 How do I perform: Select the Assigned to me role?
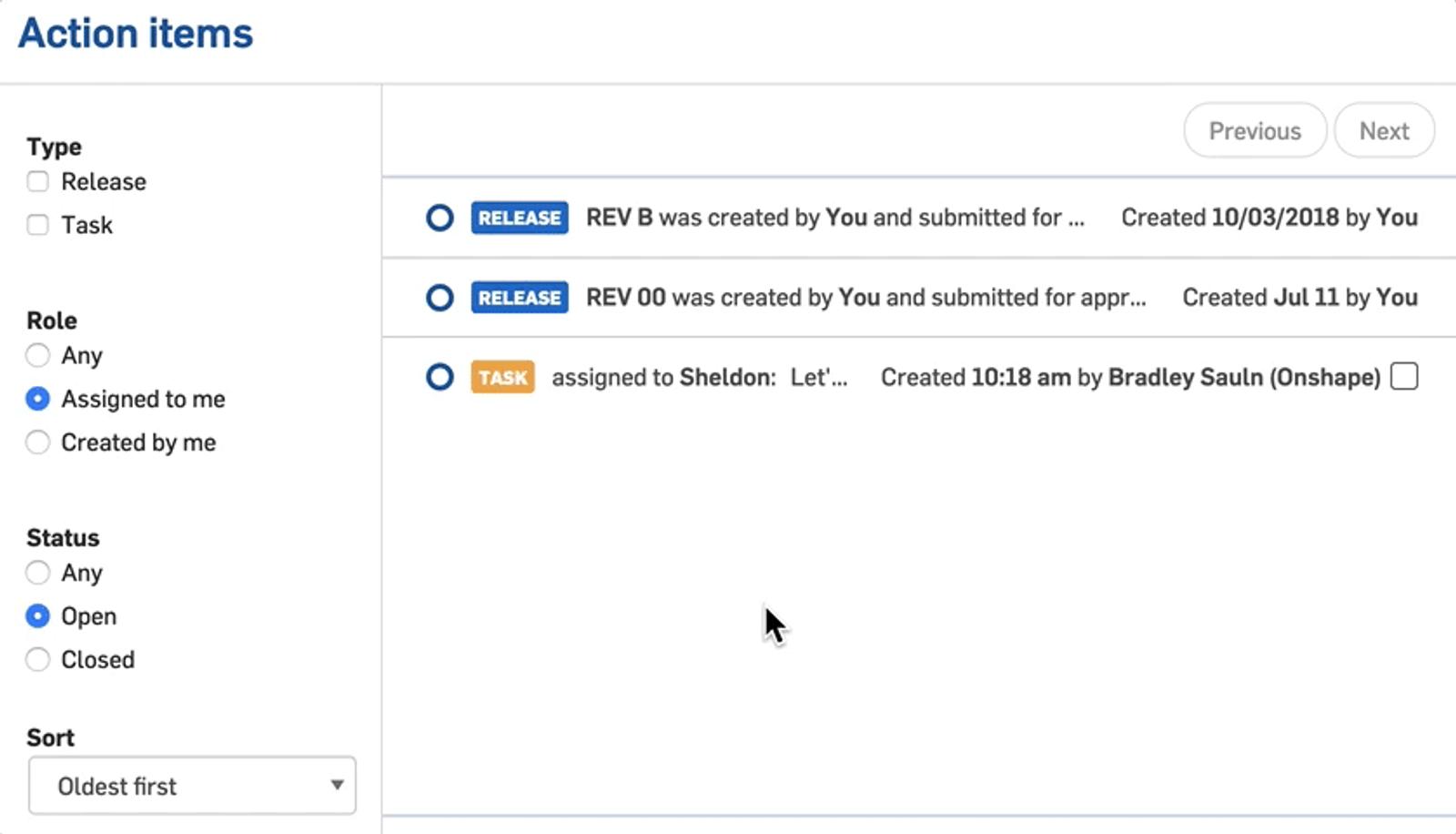[37, 399]
